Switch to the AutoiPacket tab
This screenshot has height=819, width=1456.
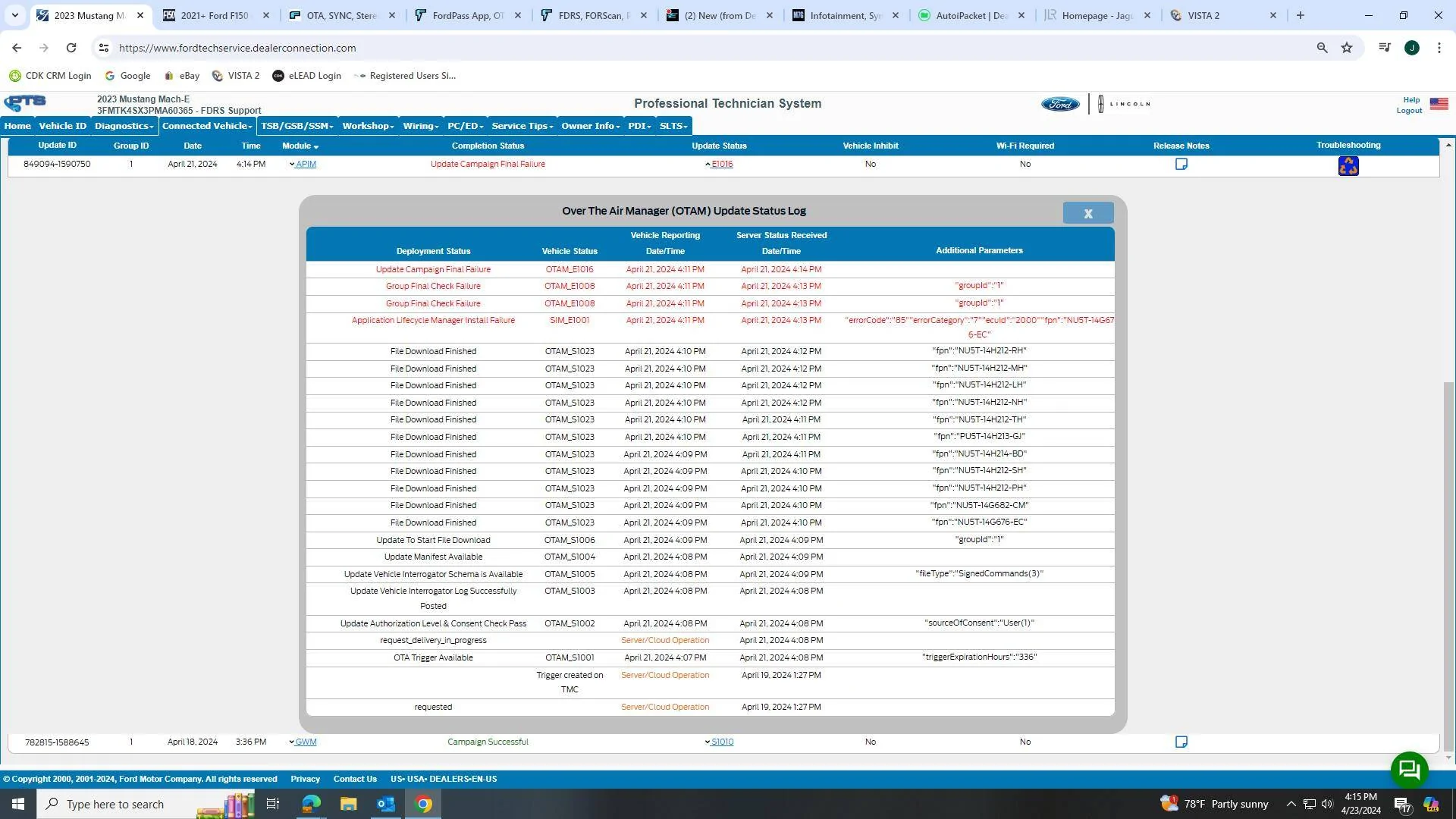point(971,15)
